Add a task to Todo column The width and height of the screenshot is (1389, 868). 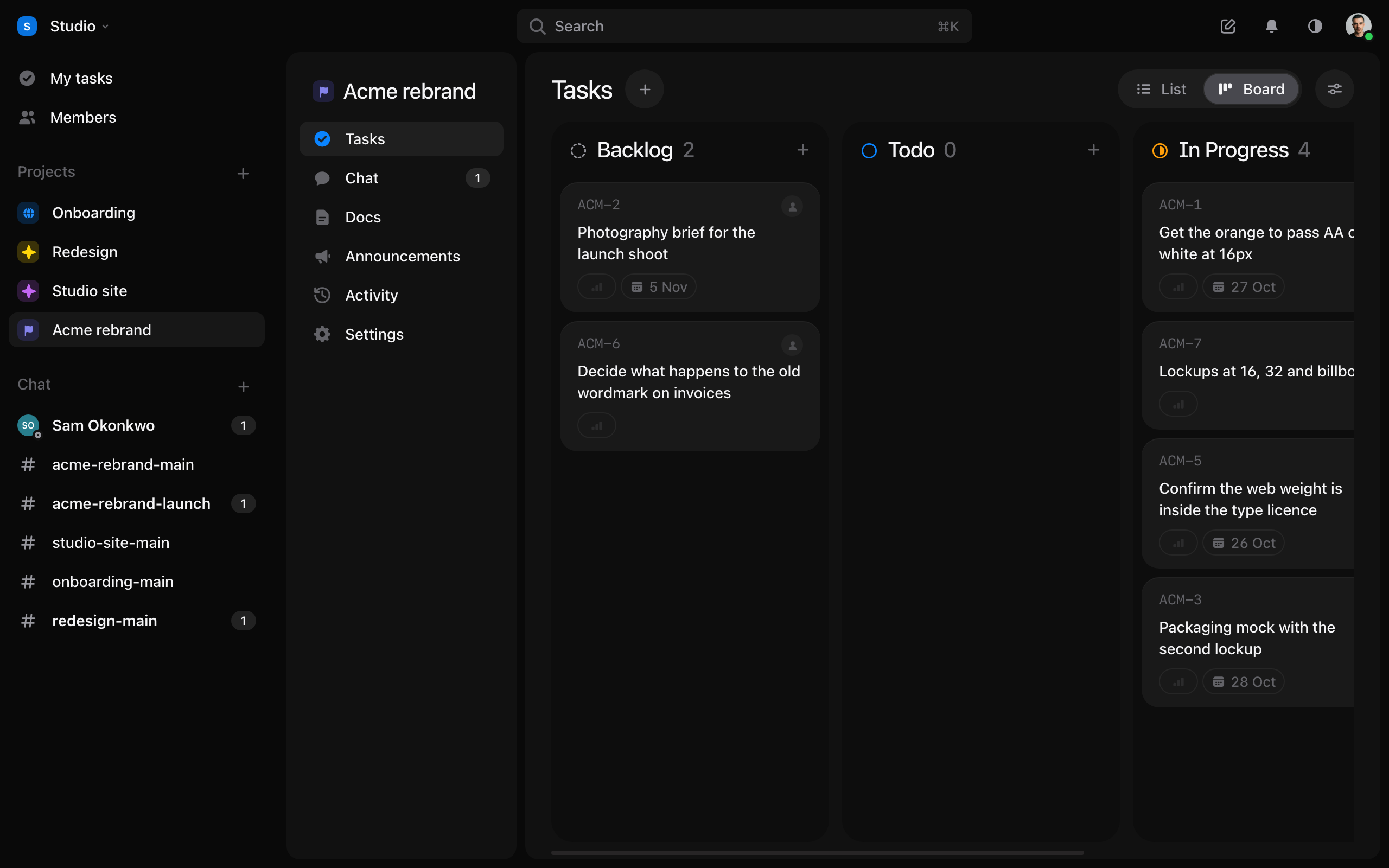[x=1093, y=150]
